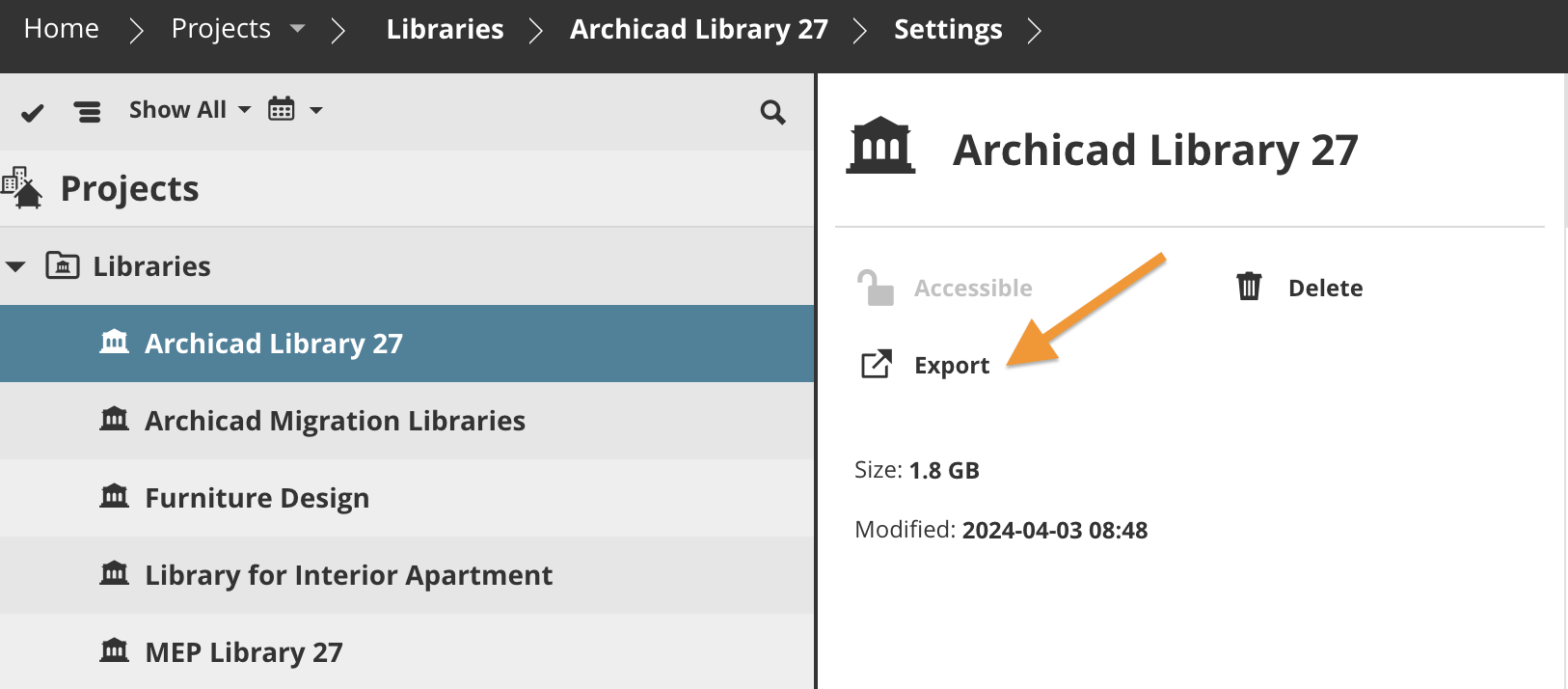This screenshot has height=689, width=1568.
Task: Navigate to Libraries in breadcrumb
Action: (445, 29)
